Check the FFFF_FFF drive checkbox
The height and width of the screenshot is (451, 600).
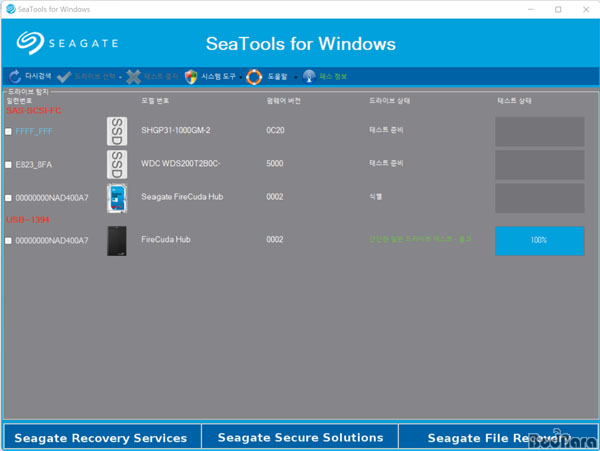8,132
